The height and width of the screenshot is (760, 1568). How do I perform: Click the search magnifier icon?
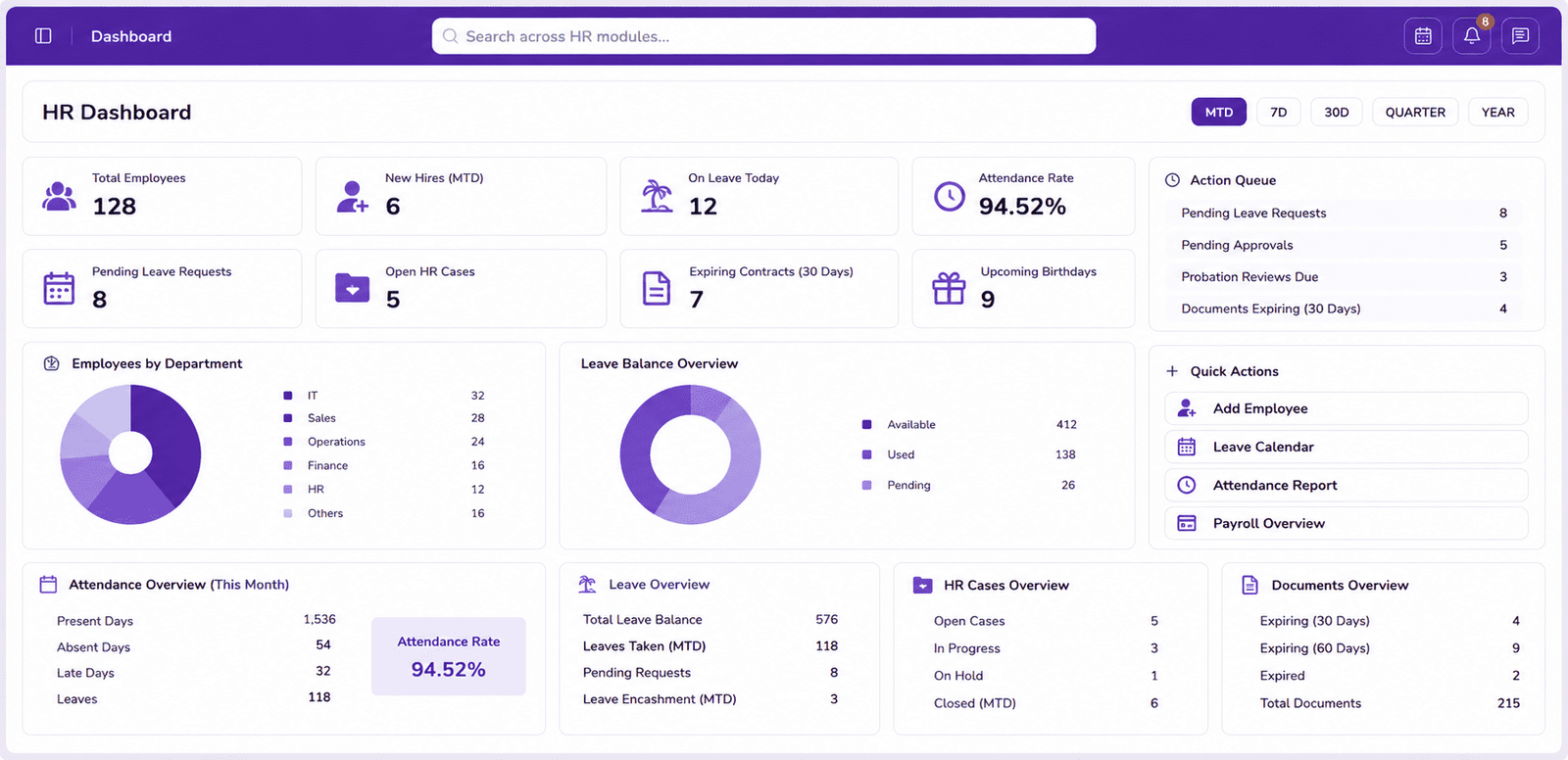pyautogui.click(x=451, y=36)
